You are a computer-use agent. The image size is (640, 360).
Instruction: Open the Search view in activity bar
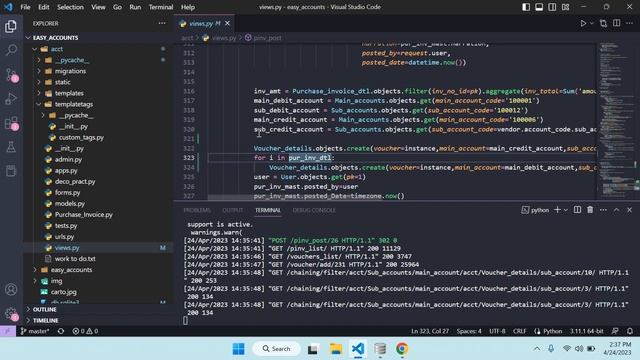(x=11, y=50)
